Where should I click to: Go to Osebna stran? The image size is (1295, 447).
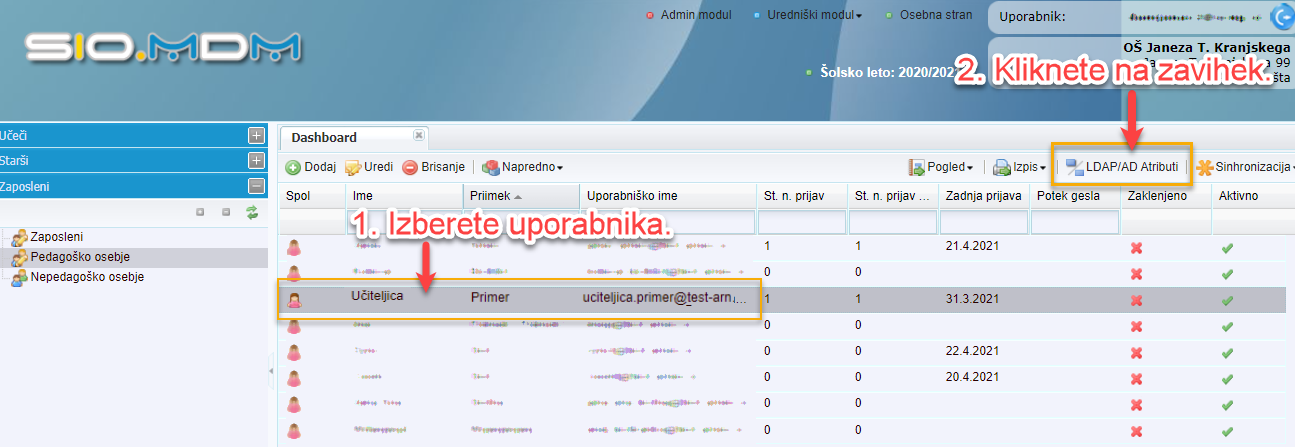pyautogui.click(x=933, y=15)
